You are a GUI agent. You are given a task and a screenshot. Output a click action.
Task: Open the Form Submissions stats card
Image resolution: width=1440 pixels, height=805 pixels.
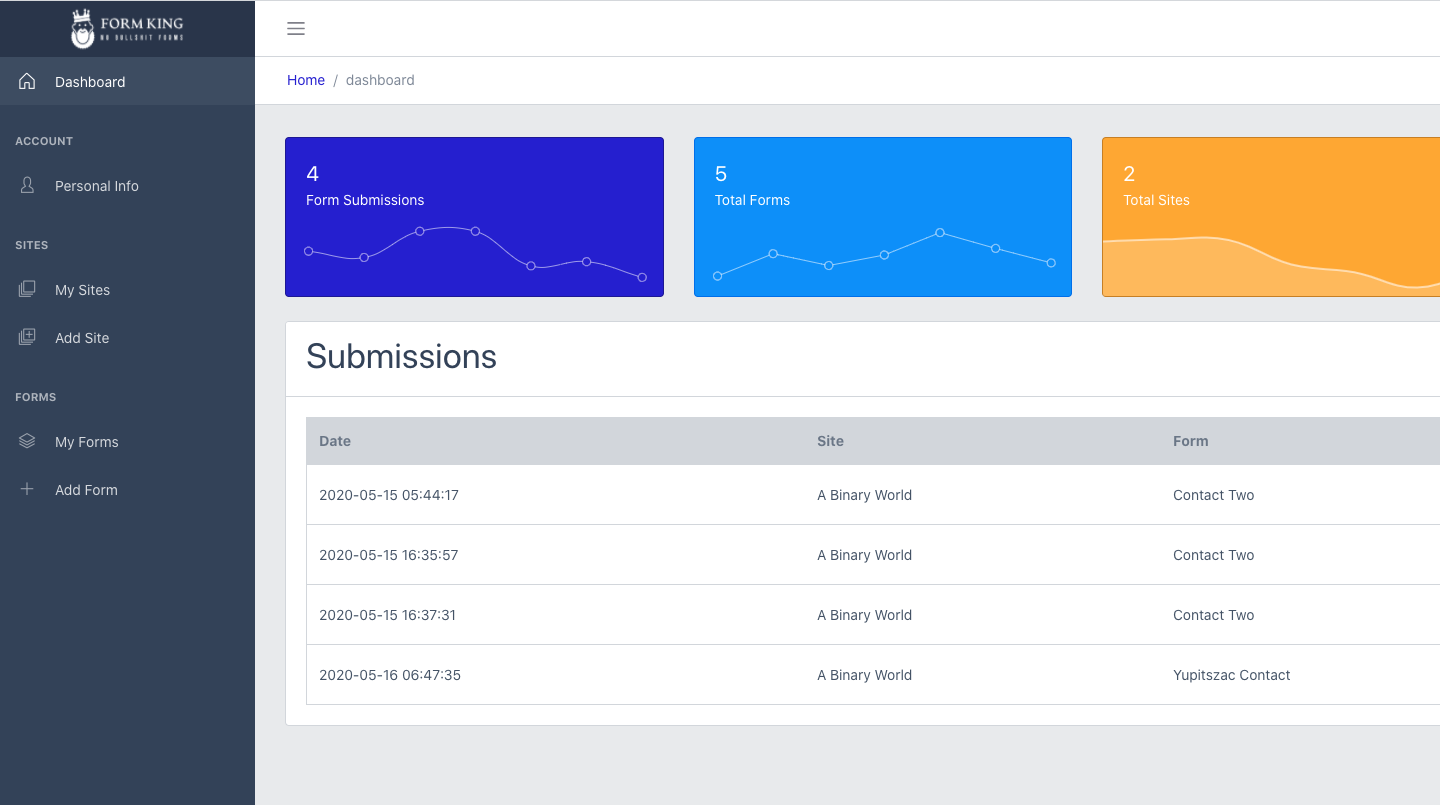tap(474, 217)
